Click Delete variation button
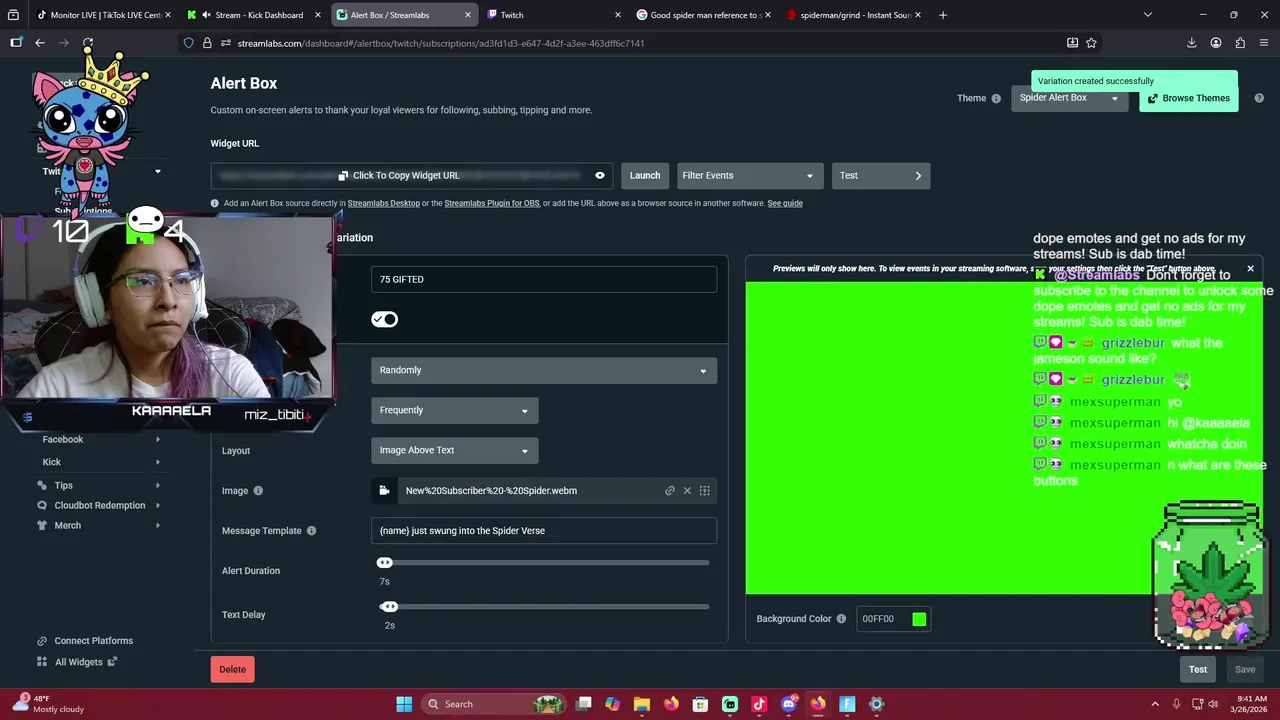The width and height of the screenshot is (1280, 720). pos(232,669)
